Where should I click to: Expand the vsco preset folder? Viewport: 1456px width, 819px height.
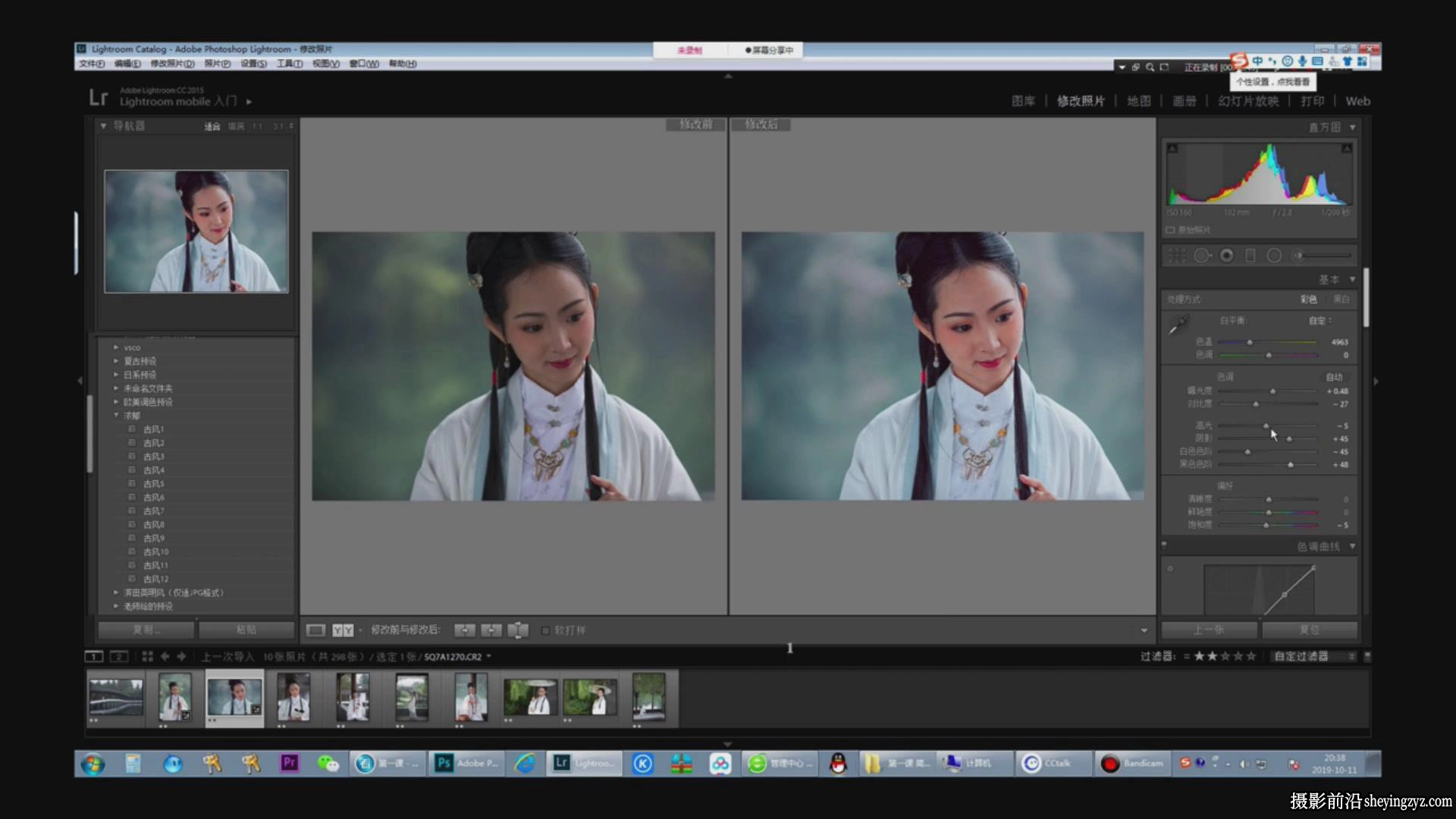116,347
